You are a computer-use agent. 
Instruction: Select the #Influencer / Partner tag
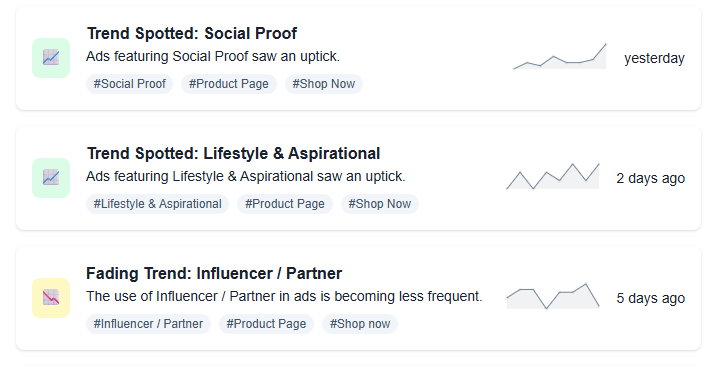(148, 324)
